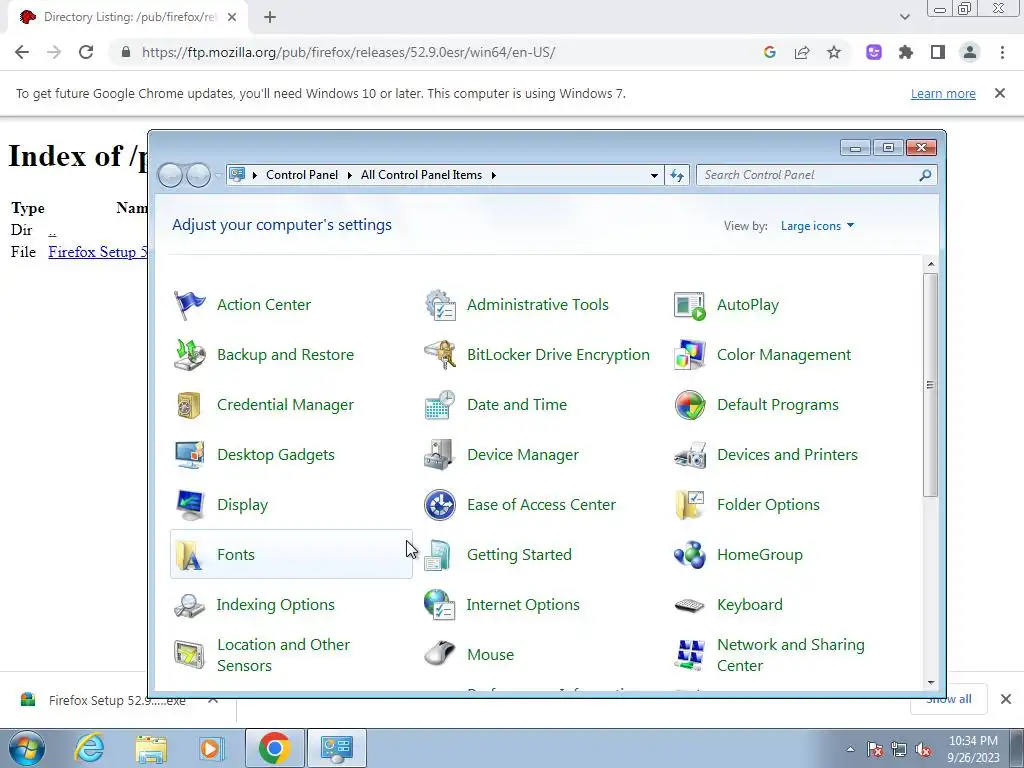The height and width of the screenshot is (768, 1024).
Task: Share this page icon in Chrome
Action: point(802,52)
